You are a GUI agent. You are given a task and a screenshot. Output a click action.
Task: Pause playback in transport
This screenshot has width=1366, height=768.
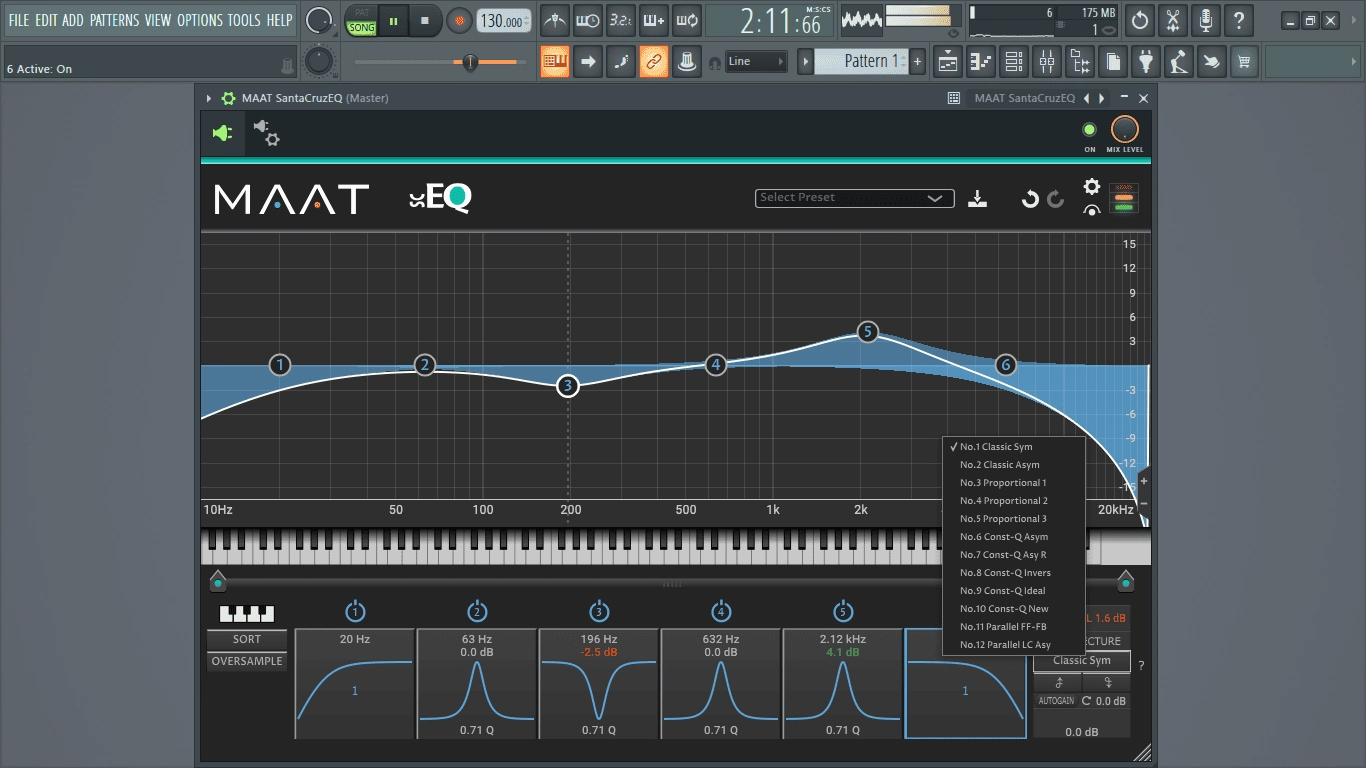point(394,20)
